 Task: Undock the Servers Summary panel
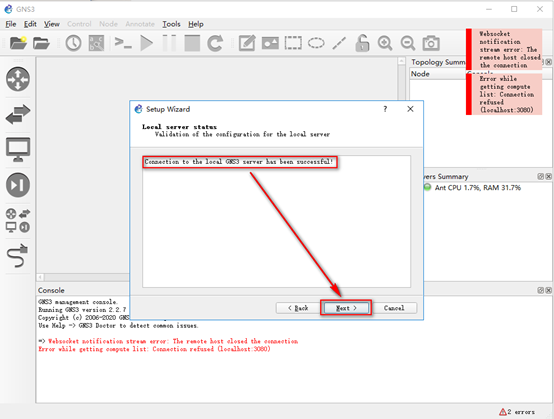point(541,176)
